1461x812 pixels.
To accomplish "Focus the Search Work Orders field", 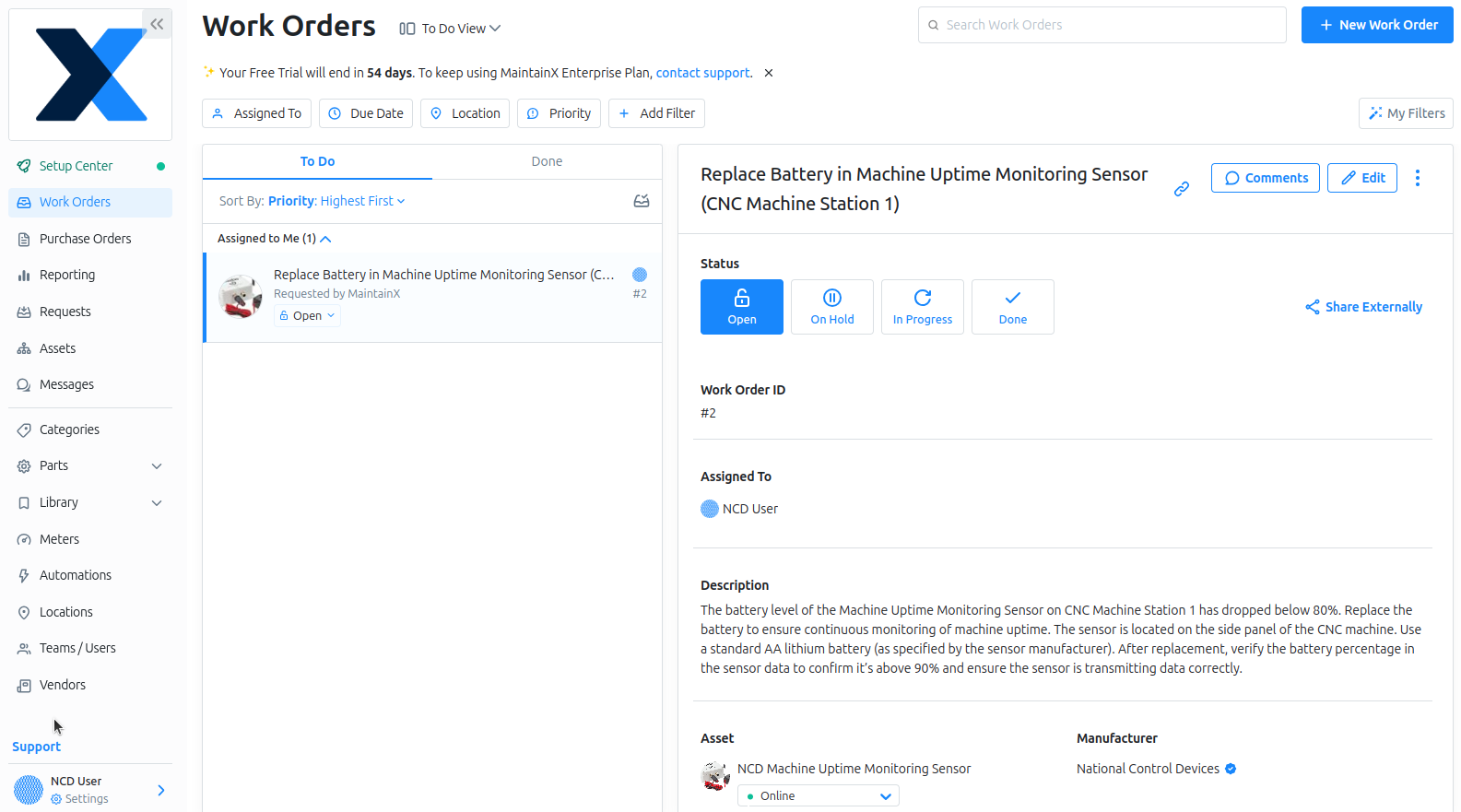I will (x=1102, y=25).
